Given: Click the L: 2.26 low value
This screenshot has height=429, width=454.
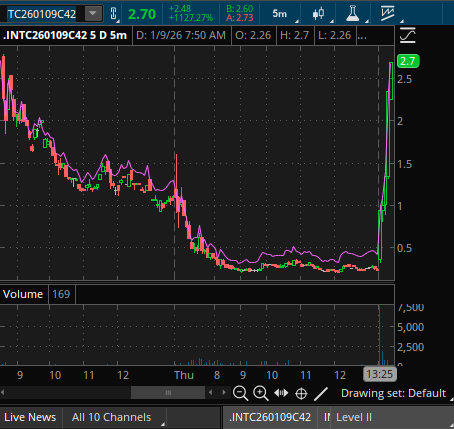Looking at the screenshot, I should (335, 35).
